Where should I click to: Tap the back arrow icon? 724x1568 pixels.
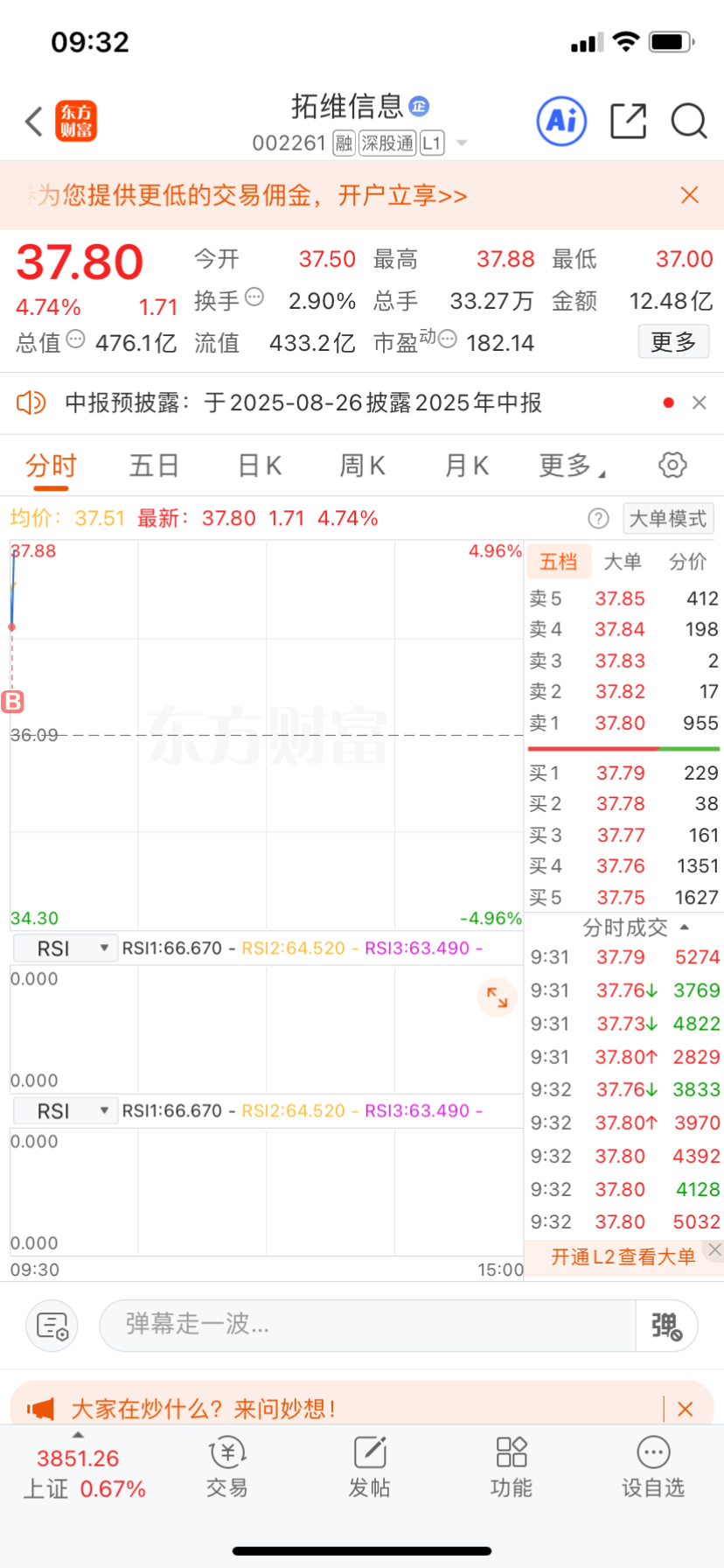(x=34, y=122)
